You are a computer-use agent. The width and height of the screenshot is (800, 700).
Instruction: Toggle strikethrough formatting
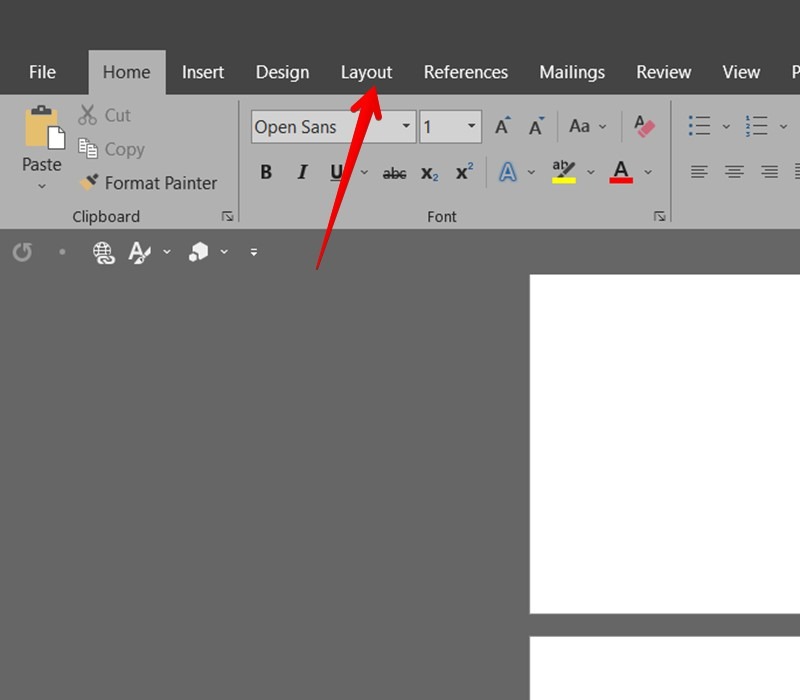click(394, 172)
